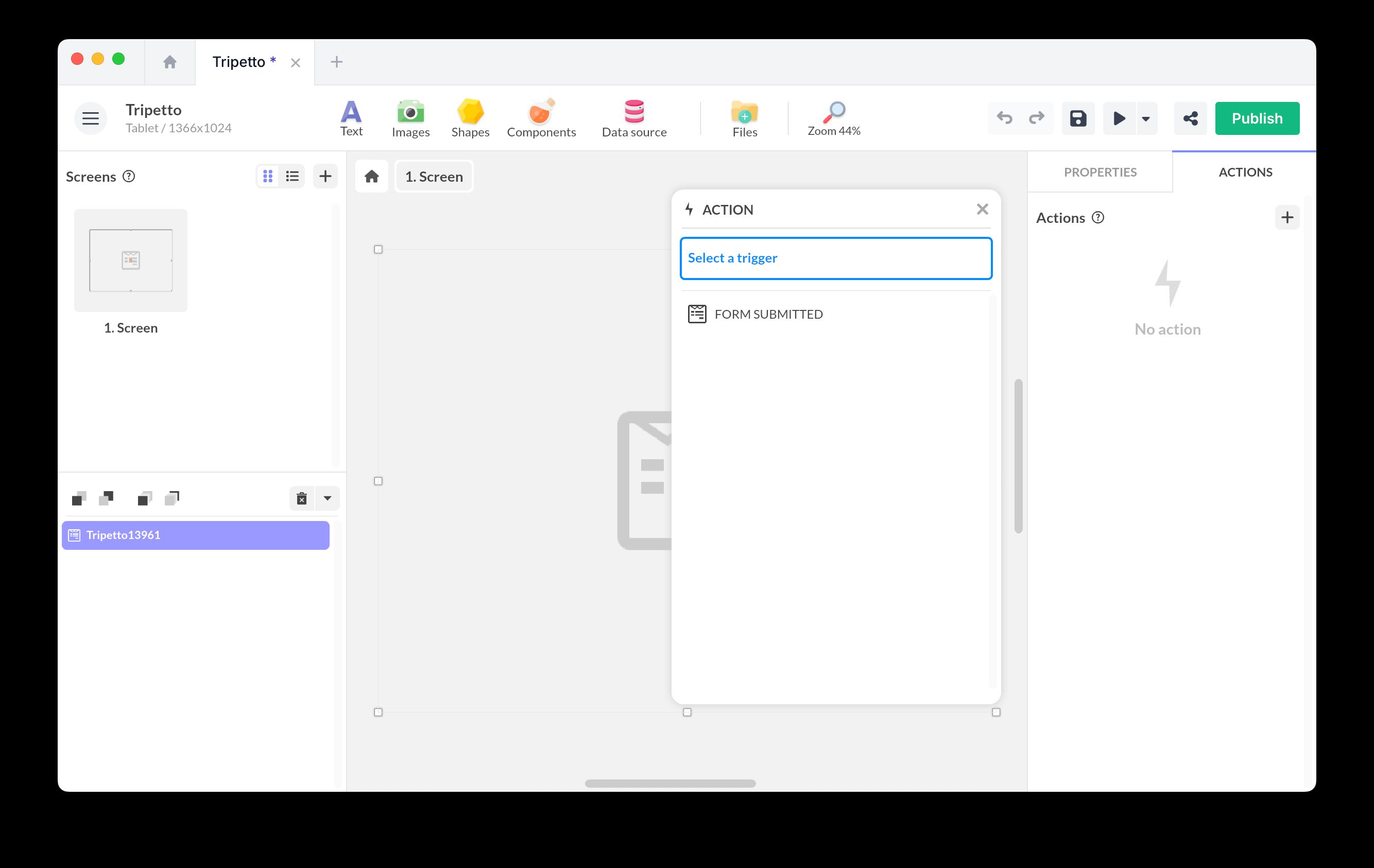Switch screens to grid view

[x=268, y=176]
